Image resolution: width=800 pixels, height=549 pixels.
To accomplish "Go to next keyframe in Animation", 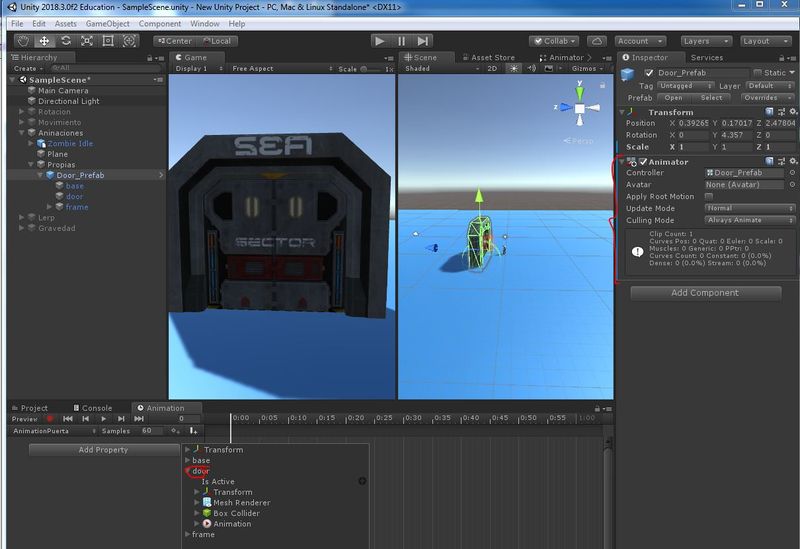I will (121, 419).
